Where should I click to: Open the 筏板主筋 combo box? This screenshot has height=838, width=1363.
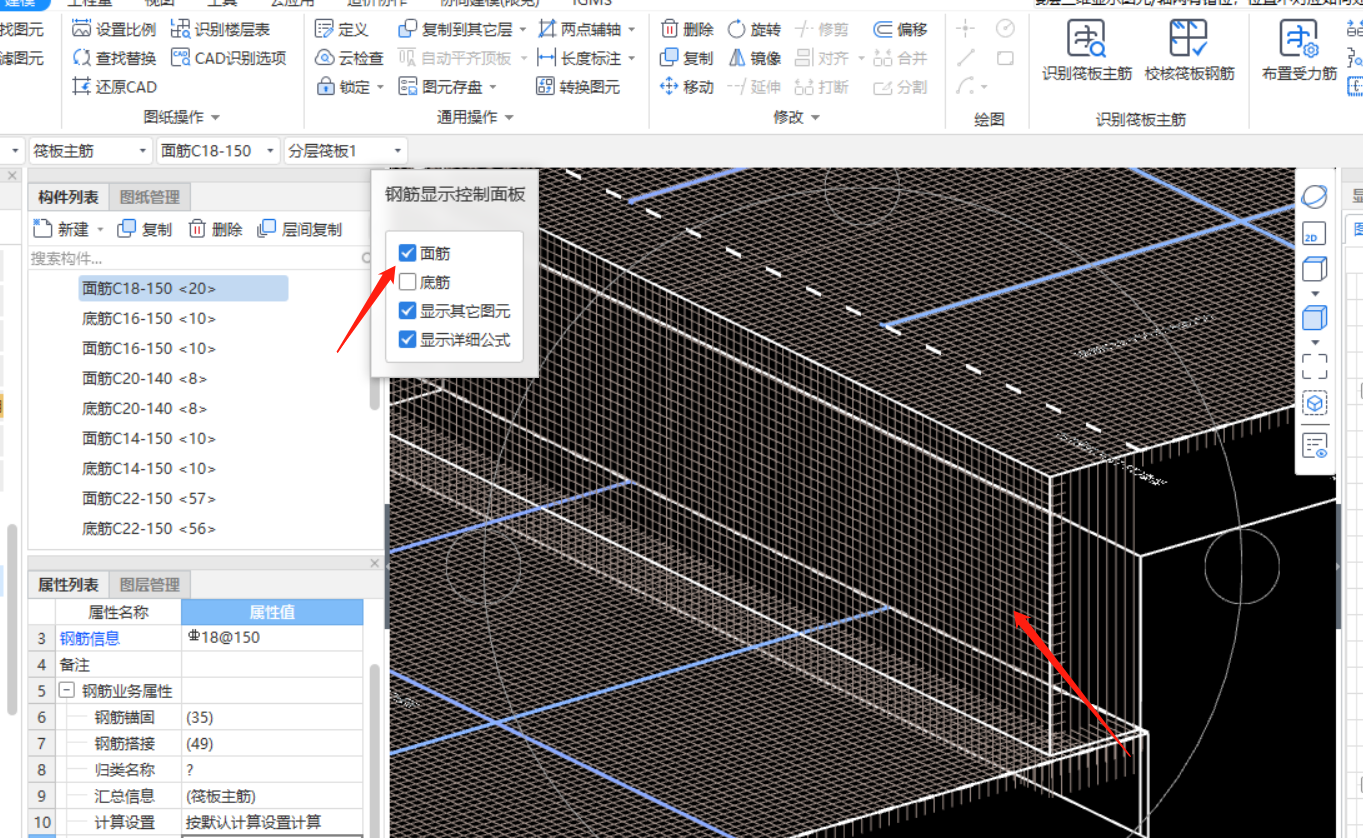tap(91, 151)
